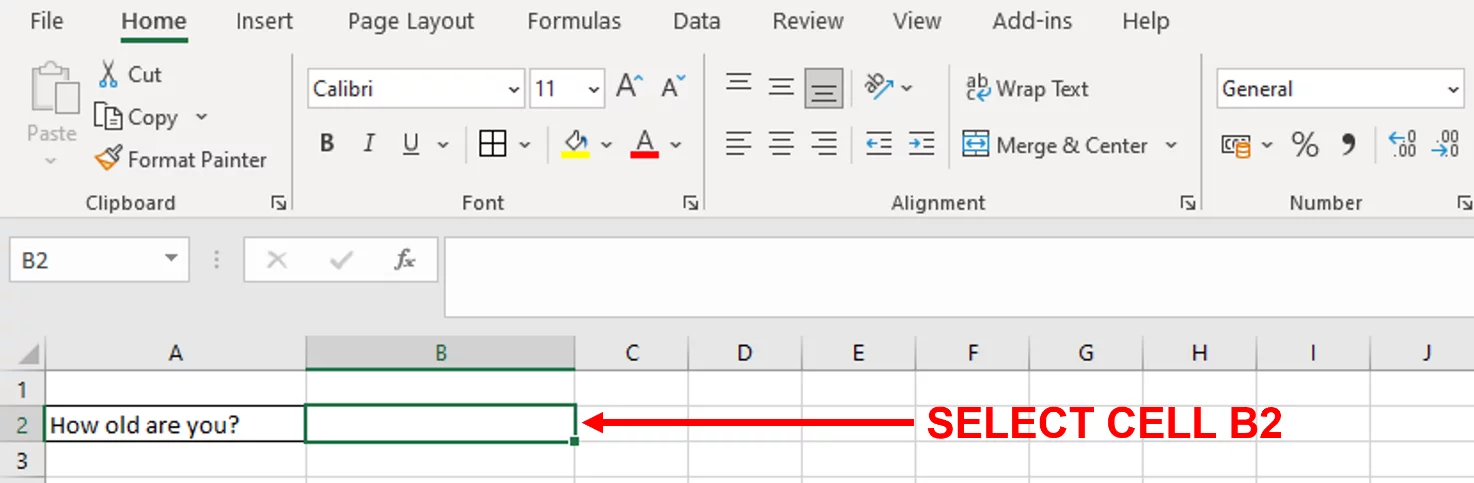The image size is (1474, 483).
Task: Toggle Italic formatting
Action: pos(369,144)
